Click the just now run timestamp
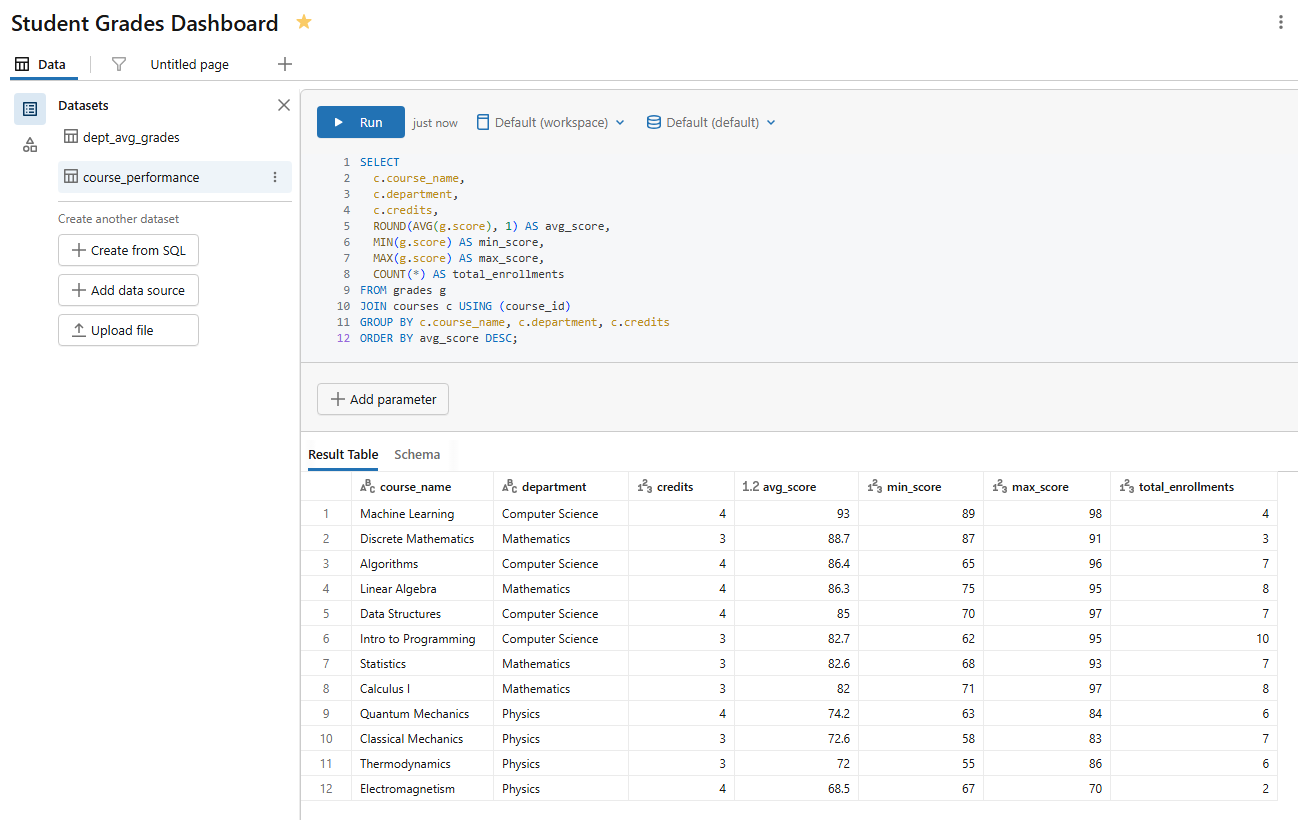1298x820 pixels. 435,123
